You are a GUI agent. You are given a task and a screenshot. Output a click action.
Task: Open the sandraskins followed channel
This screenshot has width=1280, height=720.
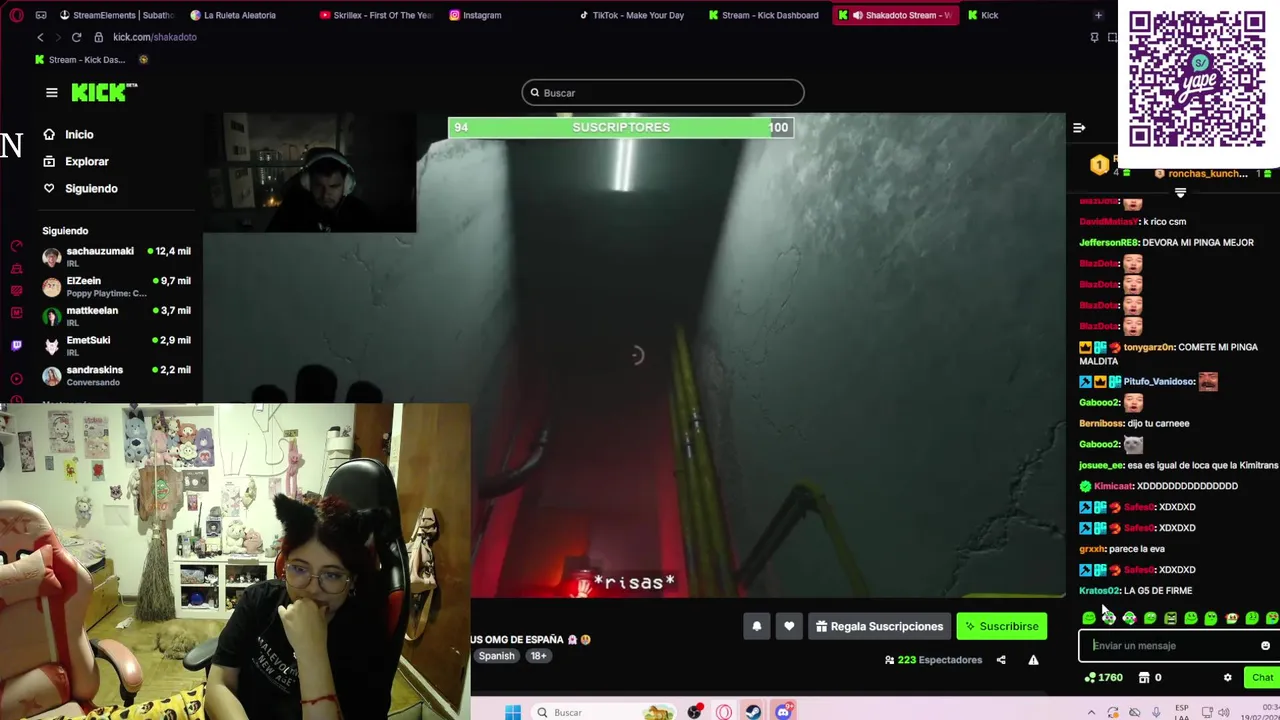tap(115, 376)
